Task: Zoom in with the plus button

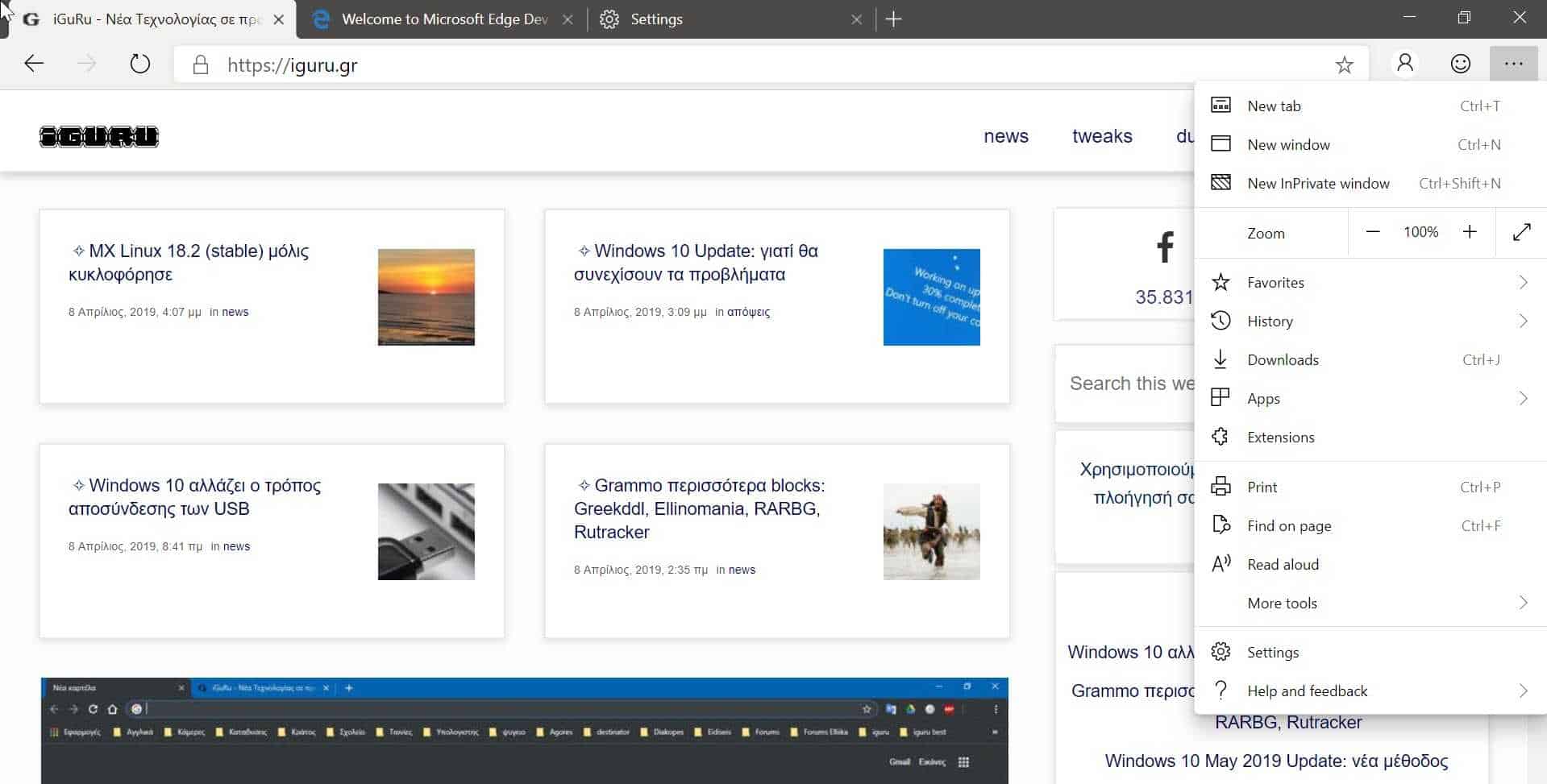Action: click(x=1470, y=232)
